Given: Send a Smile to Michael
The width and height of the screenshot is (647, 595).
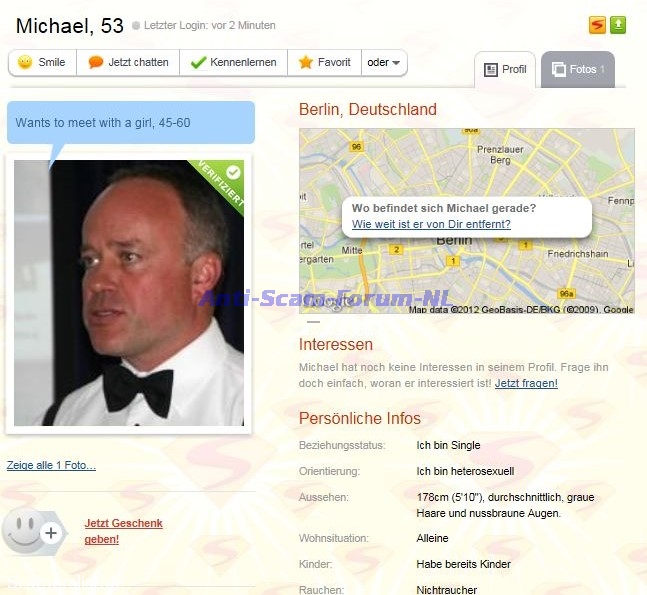Looking at the screenshot, I should (42, 62).
